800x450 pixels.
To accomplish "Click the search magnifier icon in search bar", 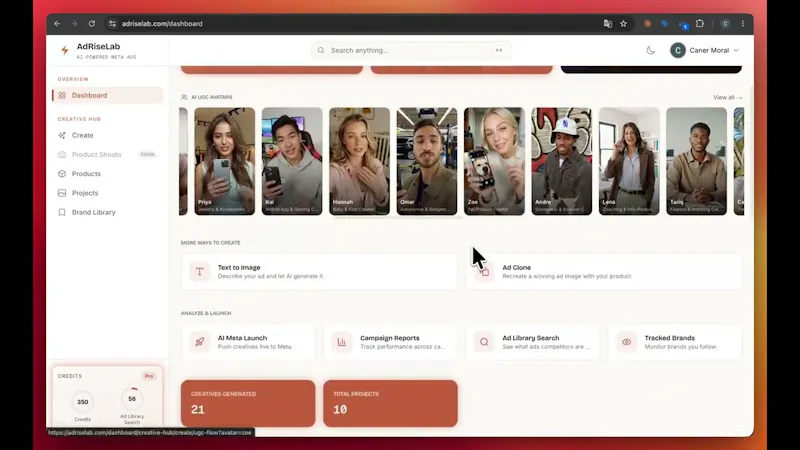I will [x=321, y=50].
